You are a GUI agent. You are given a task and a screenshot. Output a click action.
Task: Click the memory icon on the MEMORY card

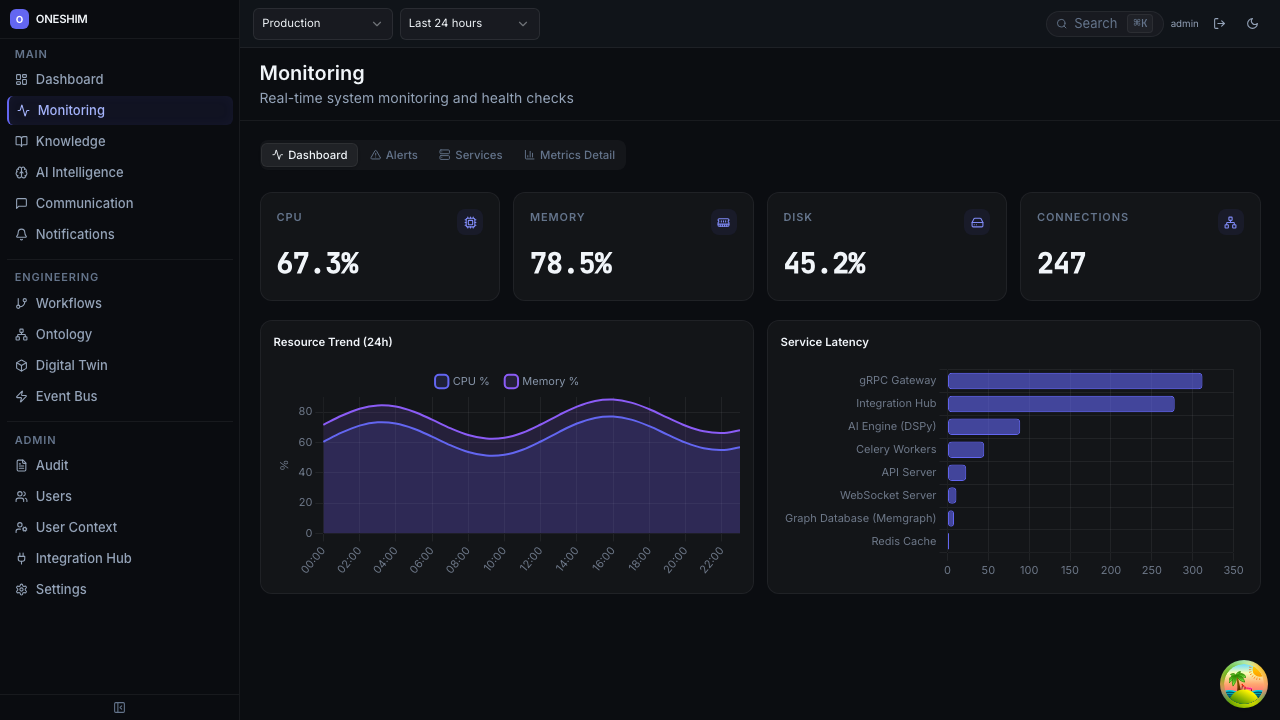(x=723, y=222)
